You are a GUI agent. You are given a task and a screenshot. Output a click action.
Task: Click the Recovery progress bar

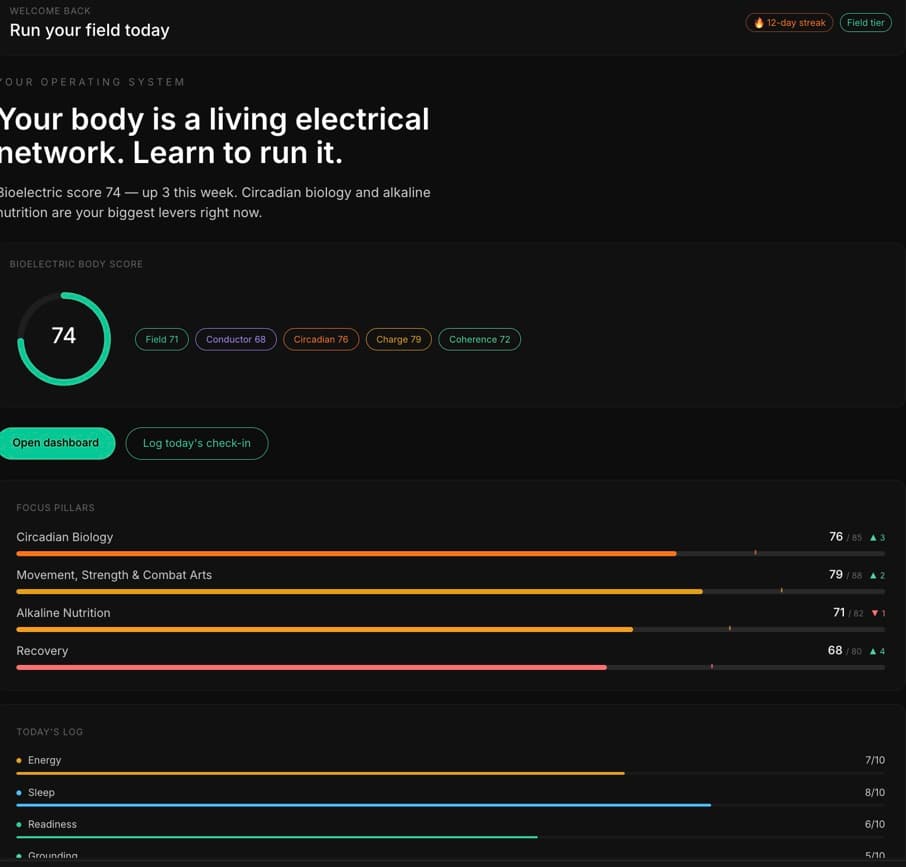pos(451,667)
